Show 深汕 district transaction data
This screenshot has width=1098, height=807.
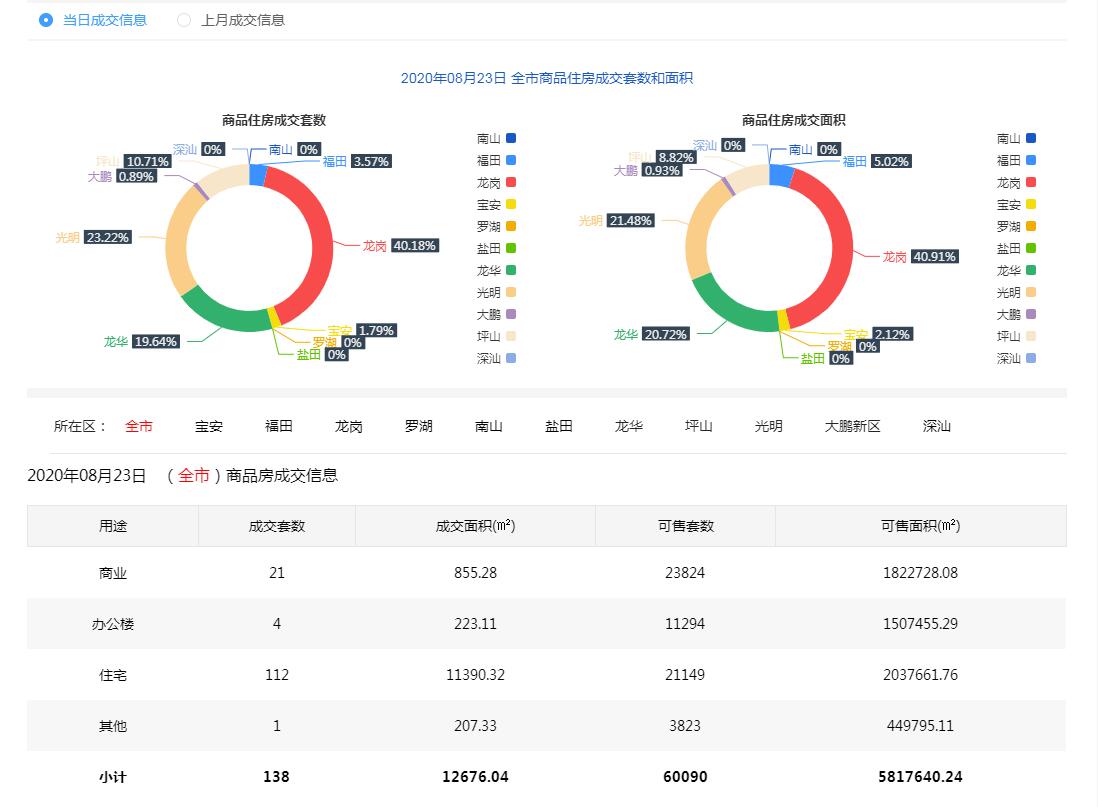click(937, 426)
